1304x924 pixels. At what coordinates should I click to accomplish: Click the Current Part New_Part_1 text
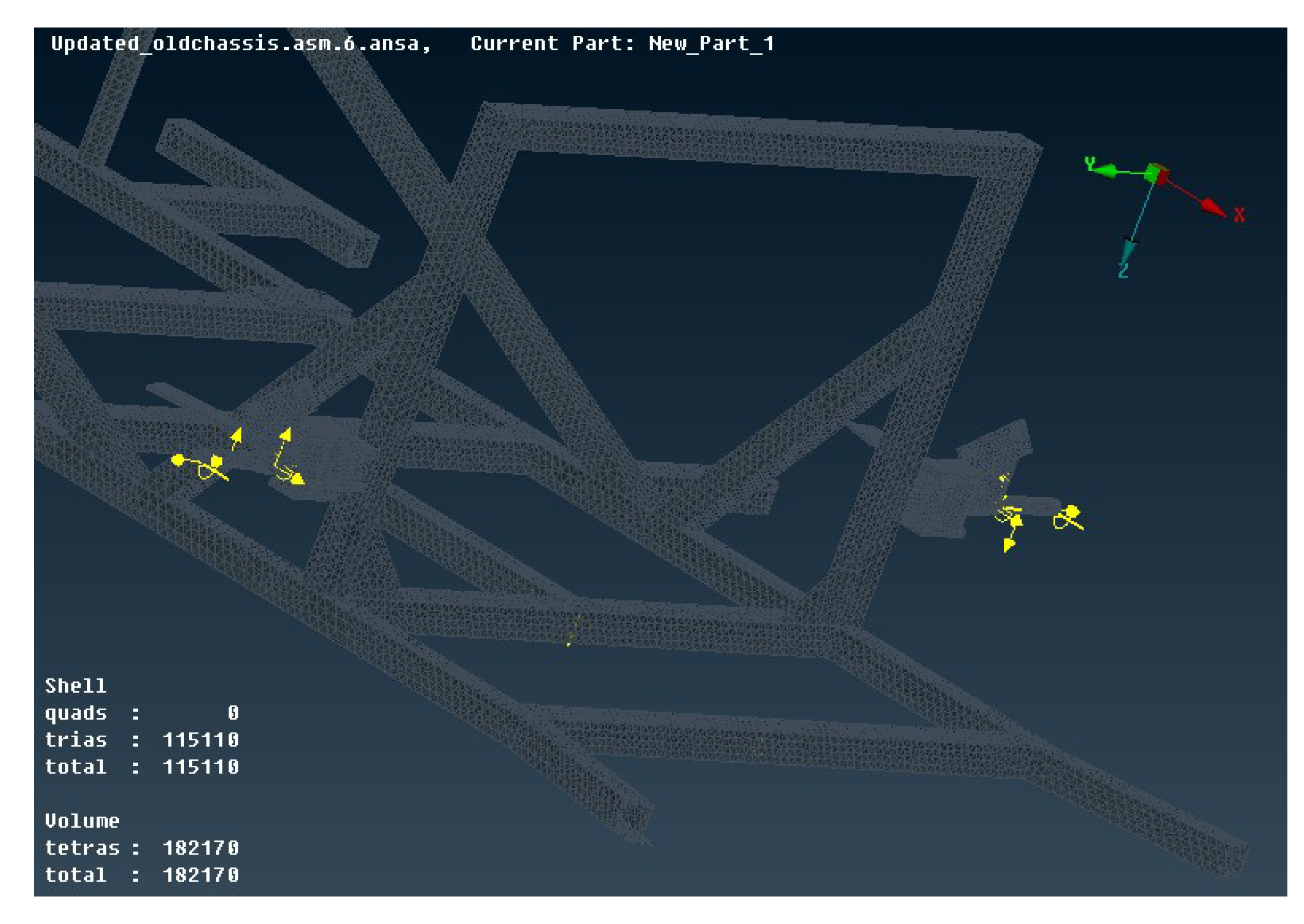(621, 43)
